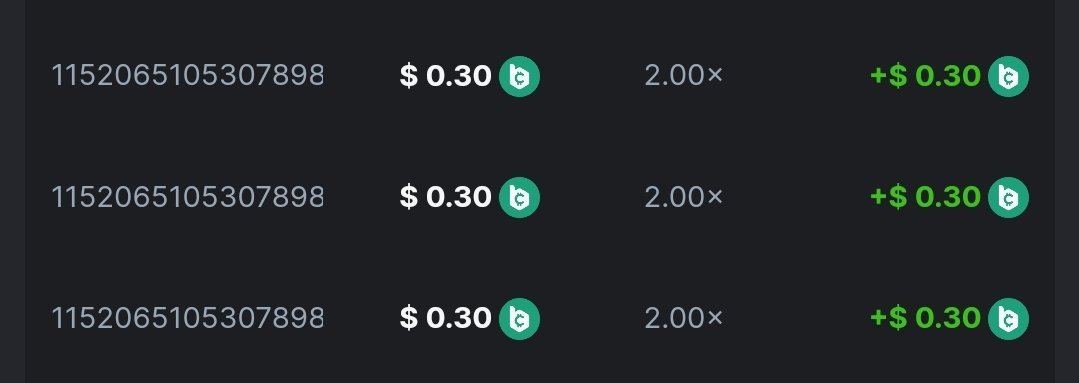The height and width of the screenshot is (383, 1079).
Task: Open first row bet ID 1152065105307898
Action: click(188, 76)
